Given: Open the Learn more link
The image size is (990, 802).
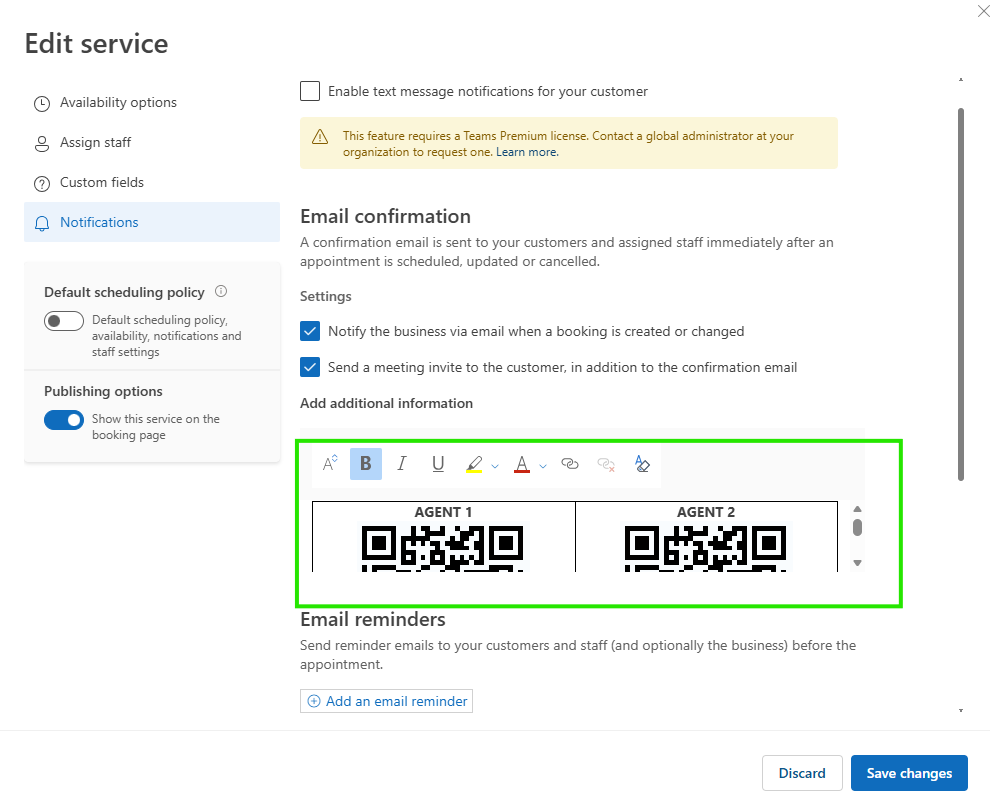Looking at the screenshot, I should pos(526,152).
